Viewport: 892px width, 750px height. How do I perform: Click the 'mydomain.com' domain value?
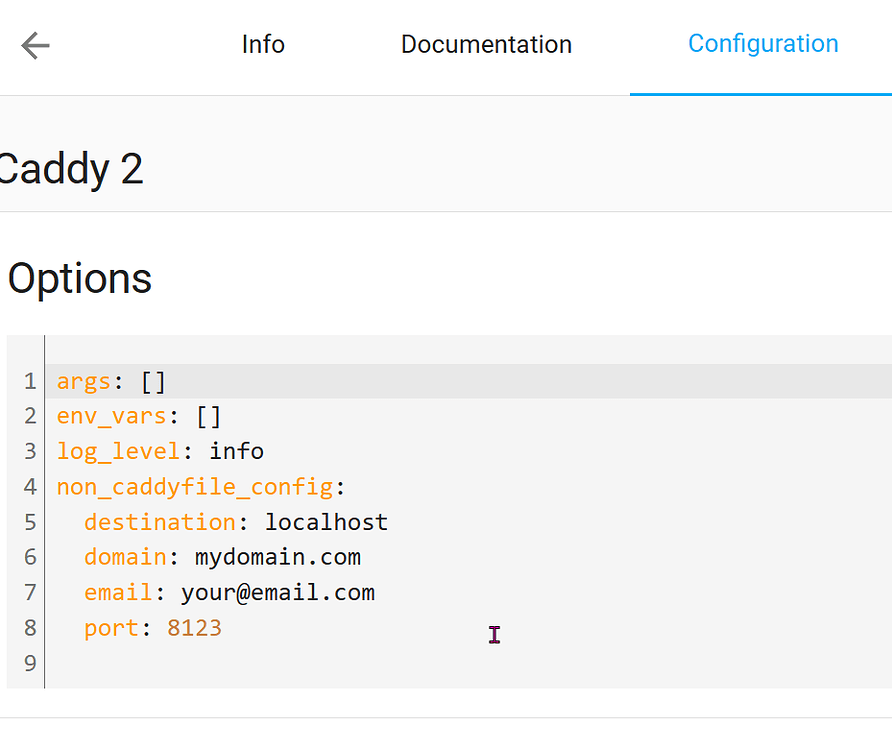pos(278,558)
